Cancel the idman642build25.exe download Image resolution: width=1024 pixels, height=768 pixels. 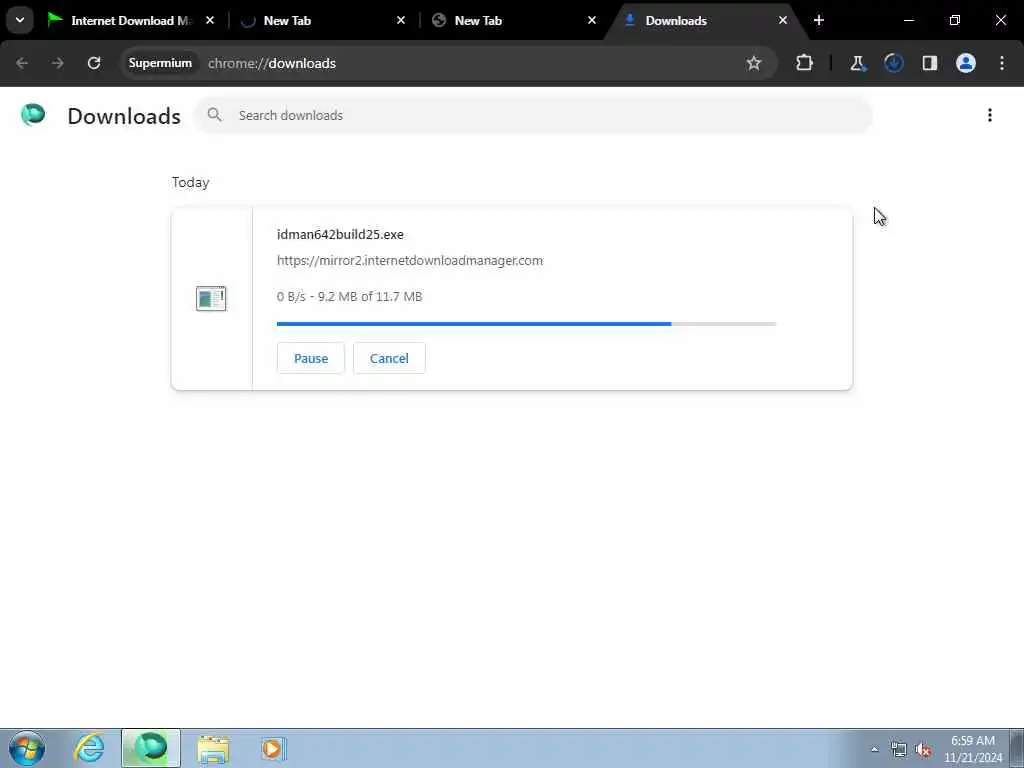point(389,358)
